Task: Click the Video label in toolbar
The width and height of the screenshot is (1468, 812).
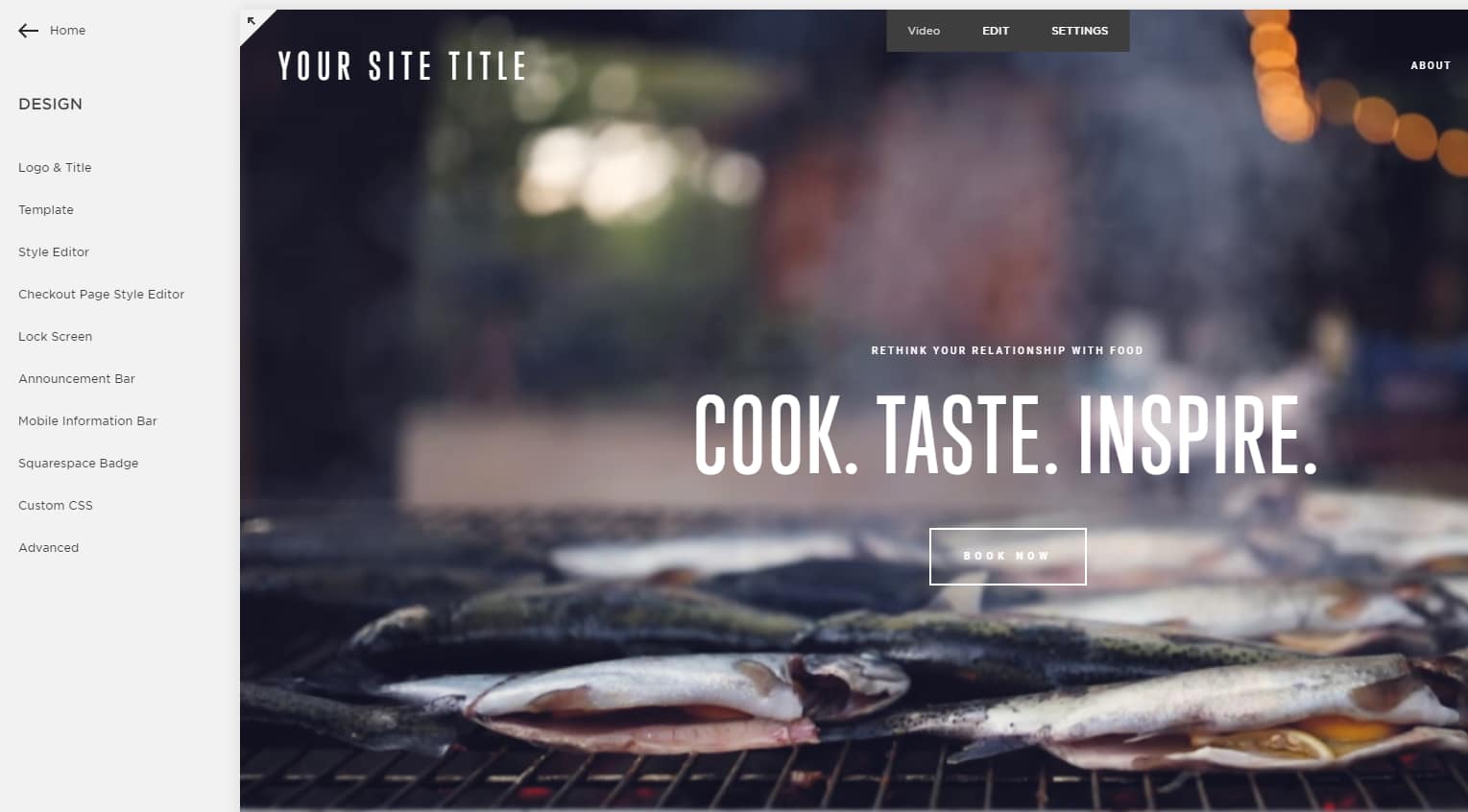Action: 924,31
